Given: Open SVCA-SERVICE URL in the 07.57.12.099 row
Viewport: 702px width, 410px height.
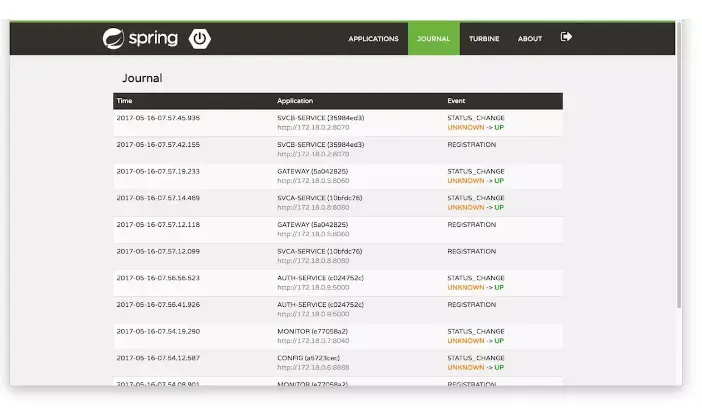Looking at the screenshot, I should click(313, 261).
